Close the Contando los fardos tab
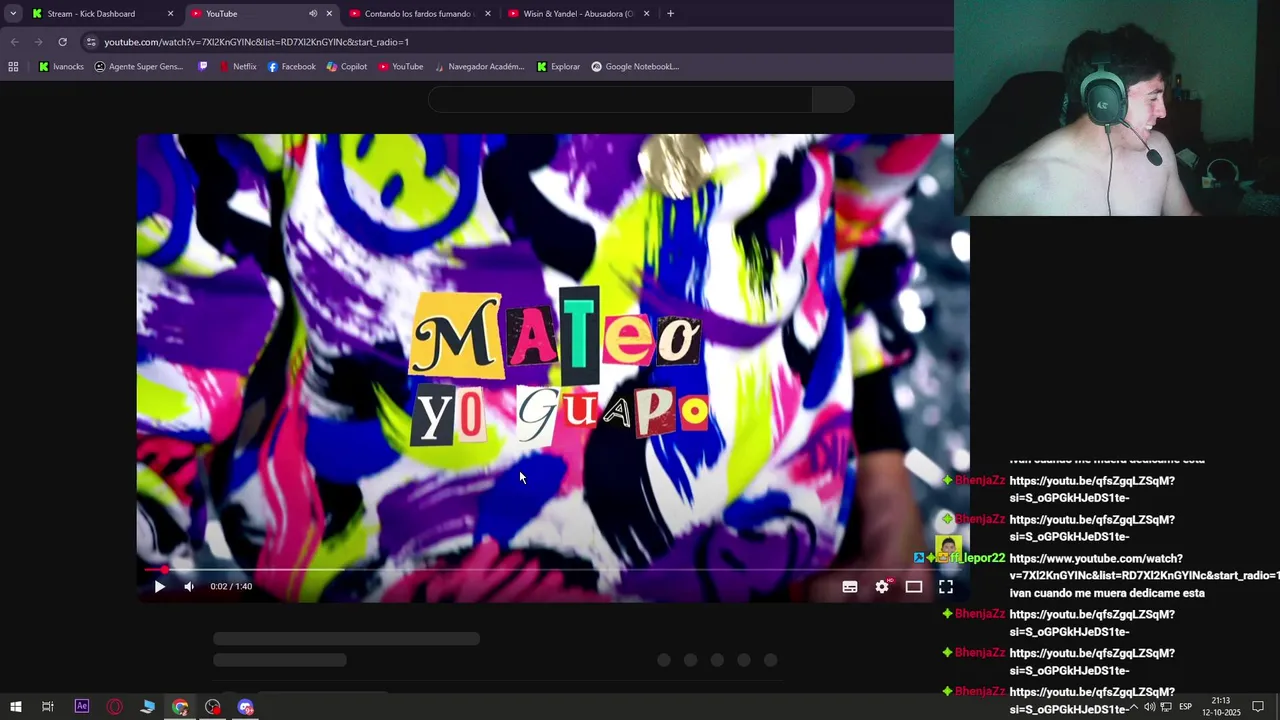 click(x=488, y=14)
